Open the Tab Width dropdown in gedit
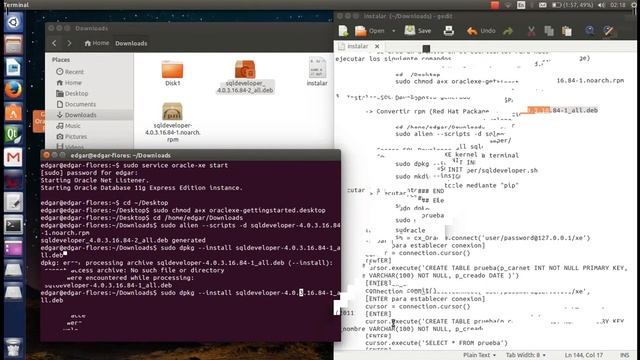This screenshot has width=640, height=360. tap(526, 355)
